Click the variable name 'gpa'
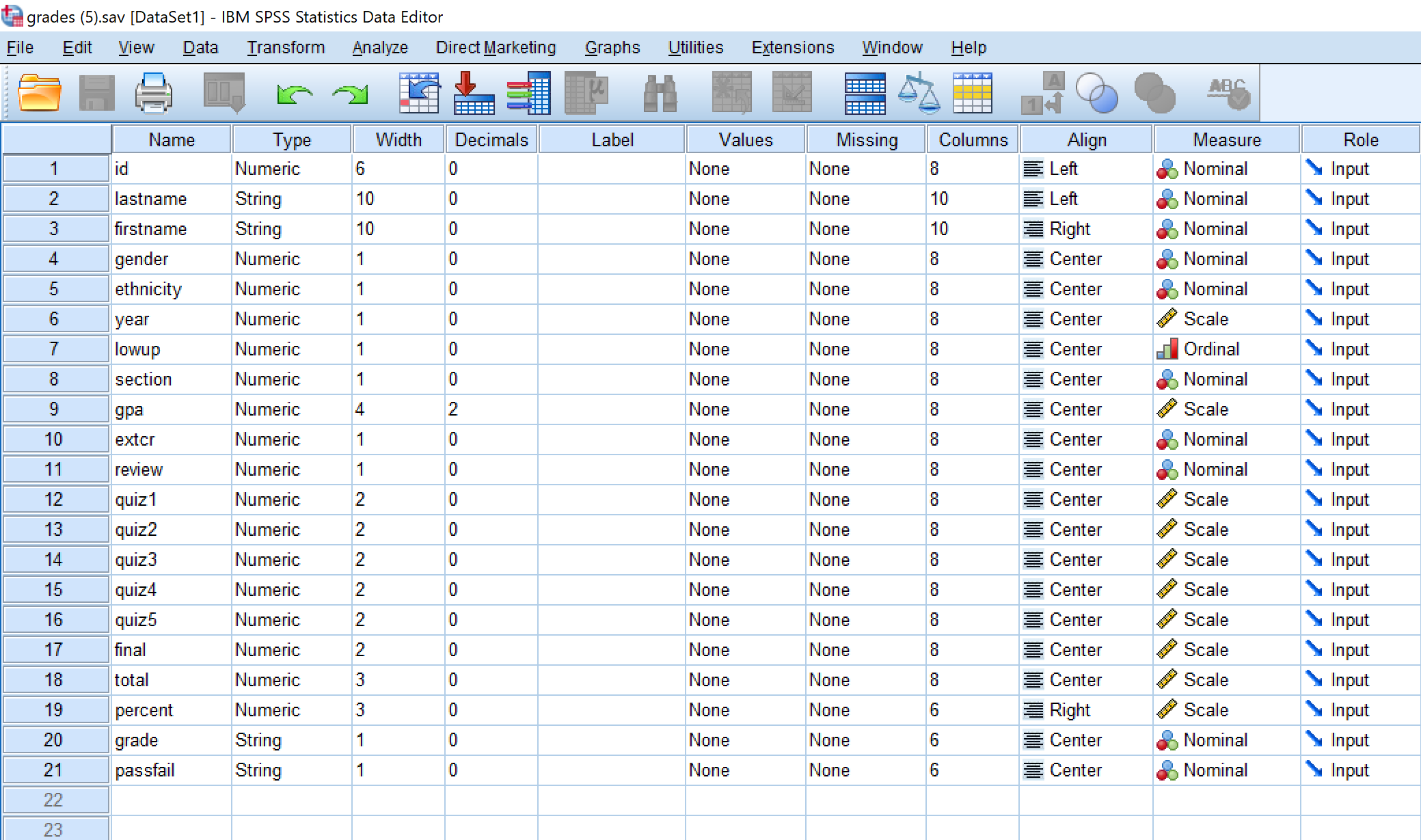 pos(129,409)
